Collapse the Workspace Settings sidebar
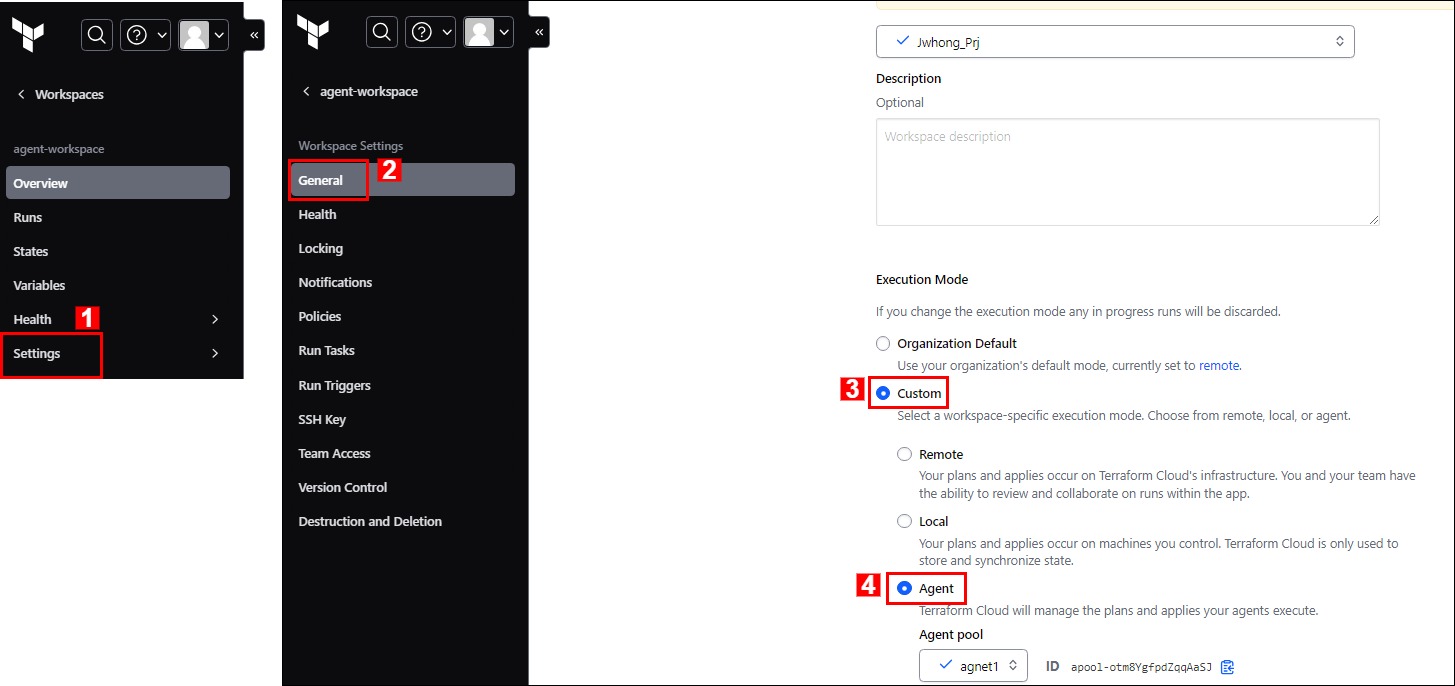Screen dimensions: 1455x686 (539, 32)
